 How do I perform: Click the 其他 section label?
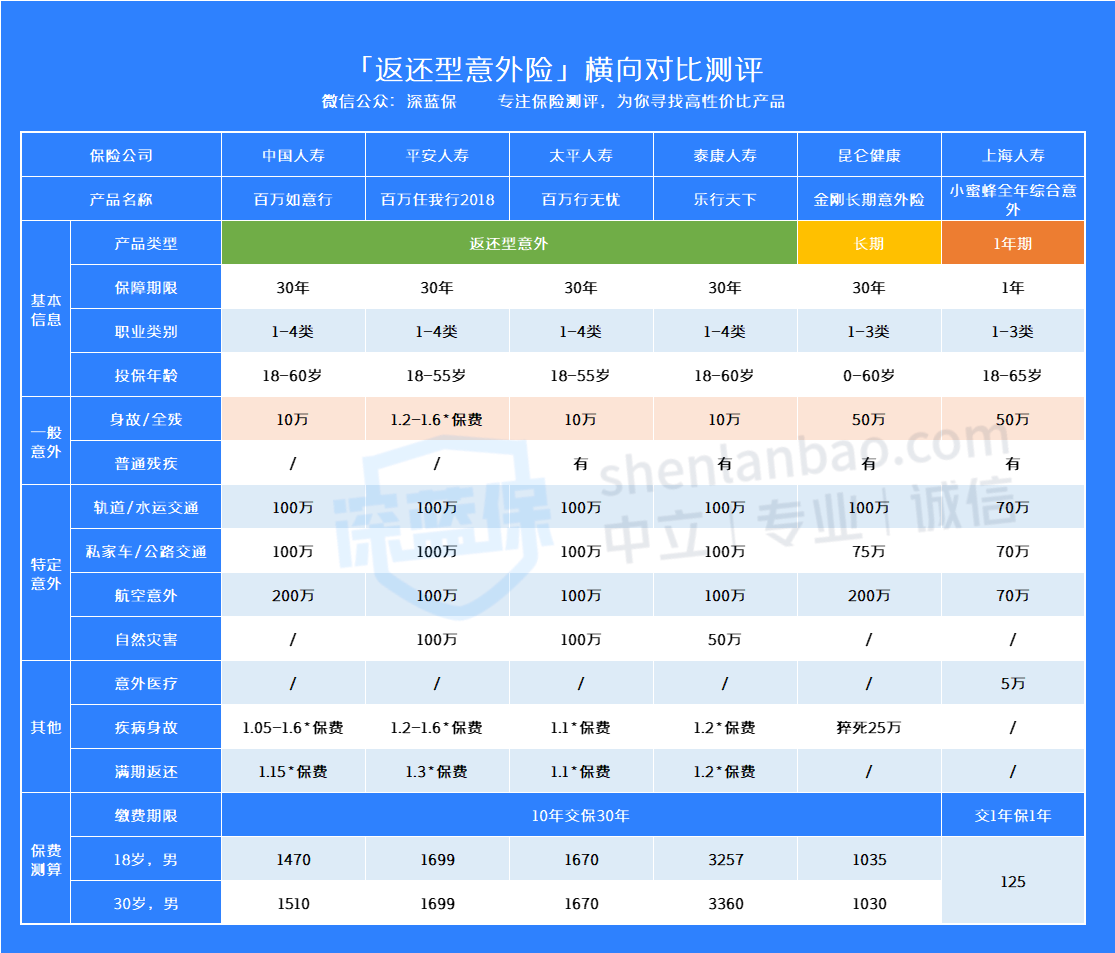click(46, 728)
